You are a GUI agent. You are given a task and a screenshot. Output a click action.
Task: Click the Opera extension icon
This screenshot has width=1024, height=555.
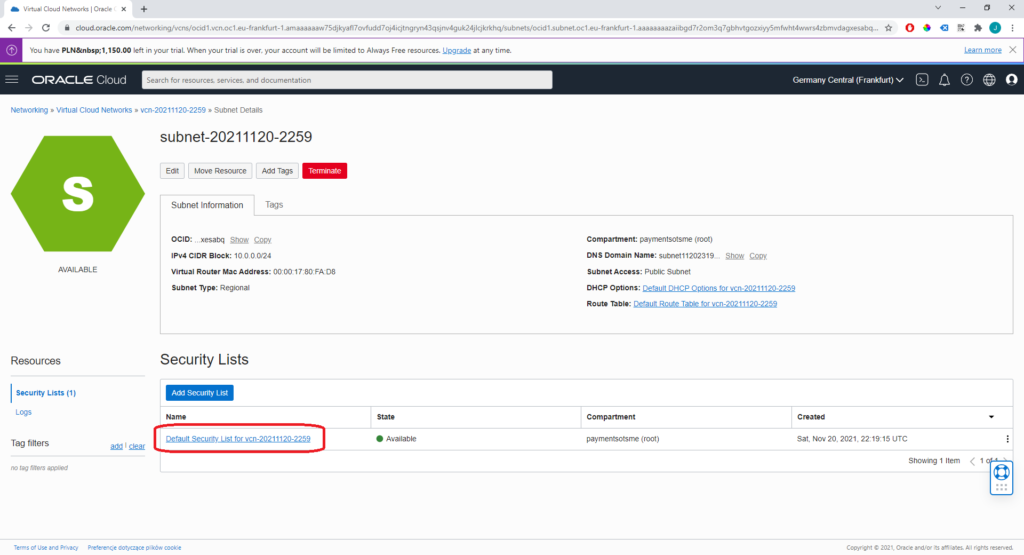(x=909, y=28)
